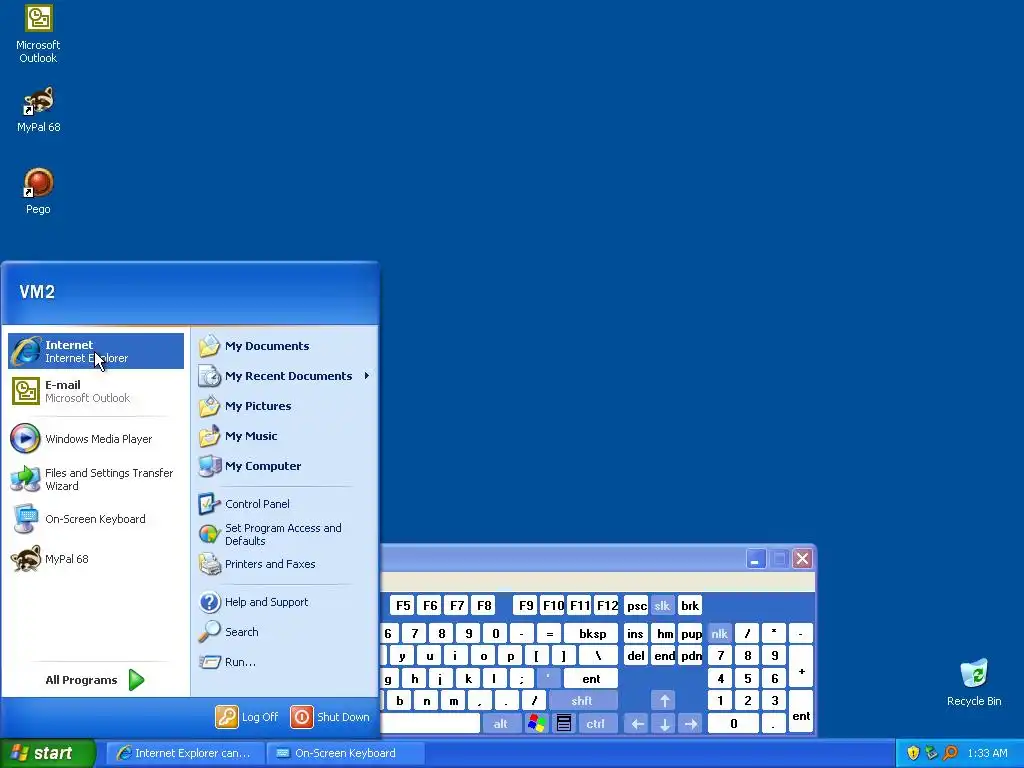Click the brk key on On-Screen Keyboard
This screenshot has width=1024, height=768.
click(690, 605)
